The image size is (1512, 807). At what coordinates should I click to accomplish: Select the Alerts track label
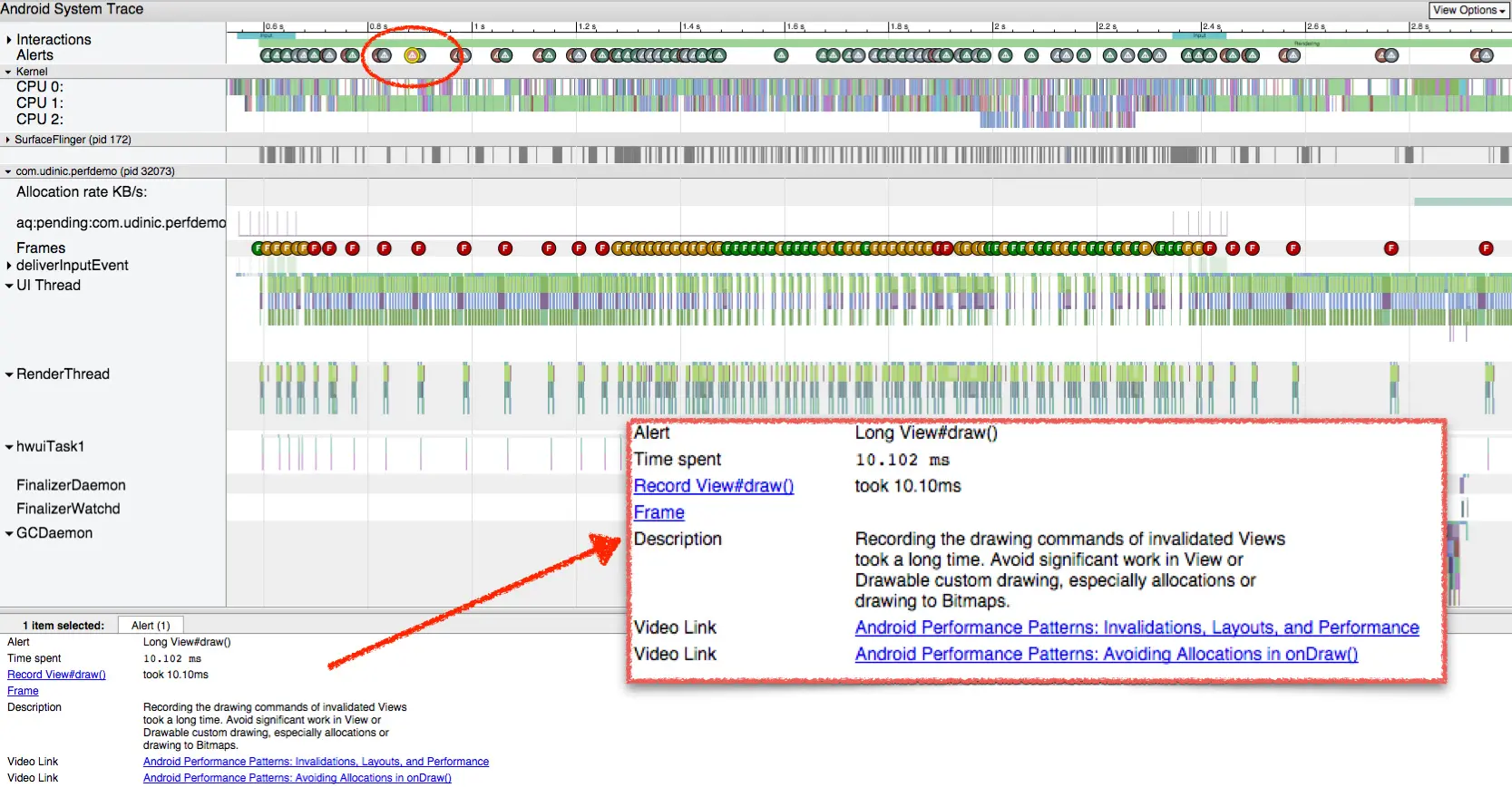pos(34,55)
